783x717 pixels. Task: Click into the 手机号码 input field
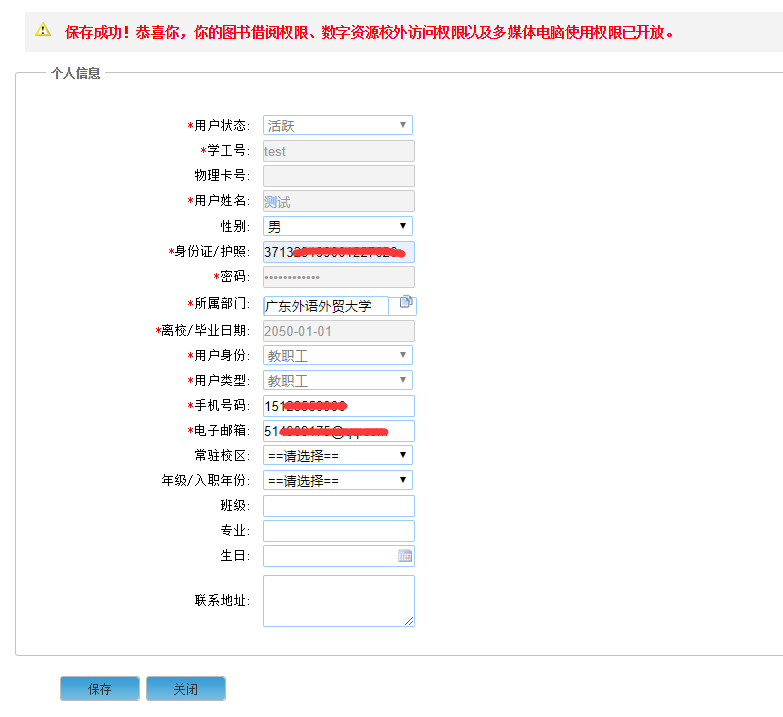click(x=339, y=406)
